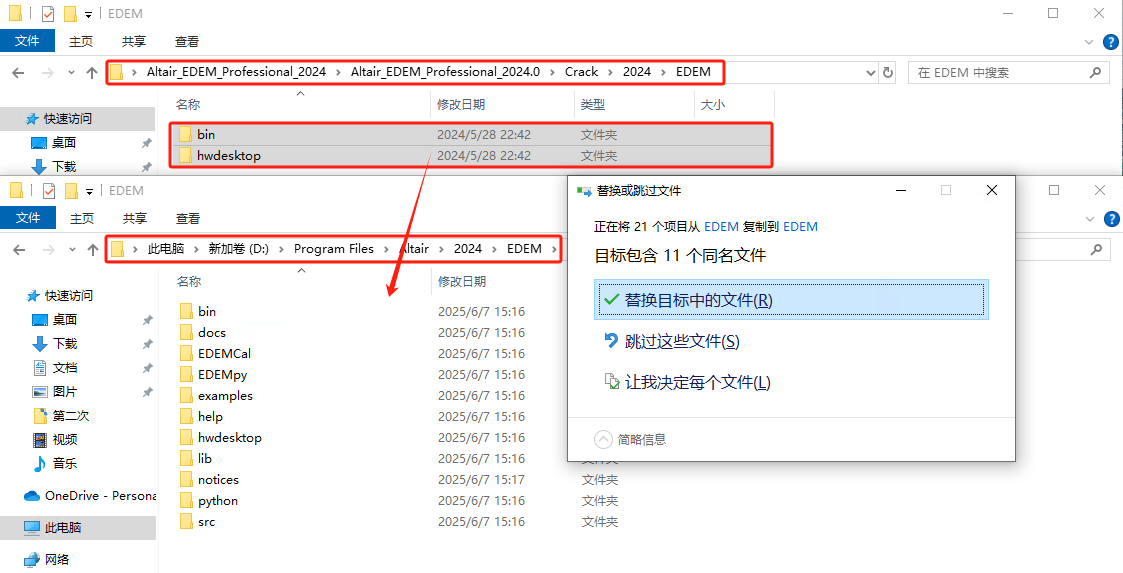
Task: Click back arrow in the top Crack EDEM window
Action: 19,72
